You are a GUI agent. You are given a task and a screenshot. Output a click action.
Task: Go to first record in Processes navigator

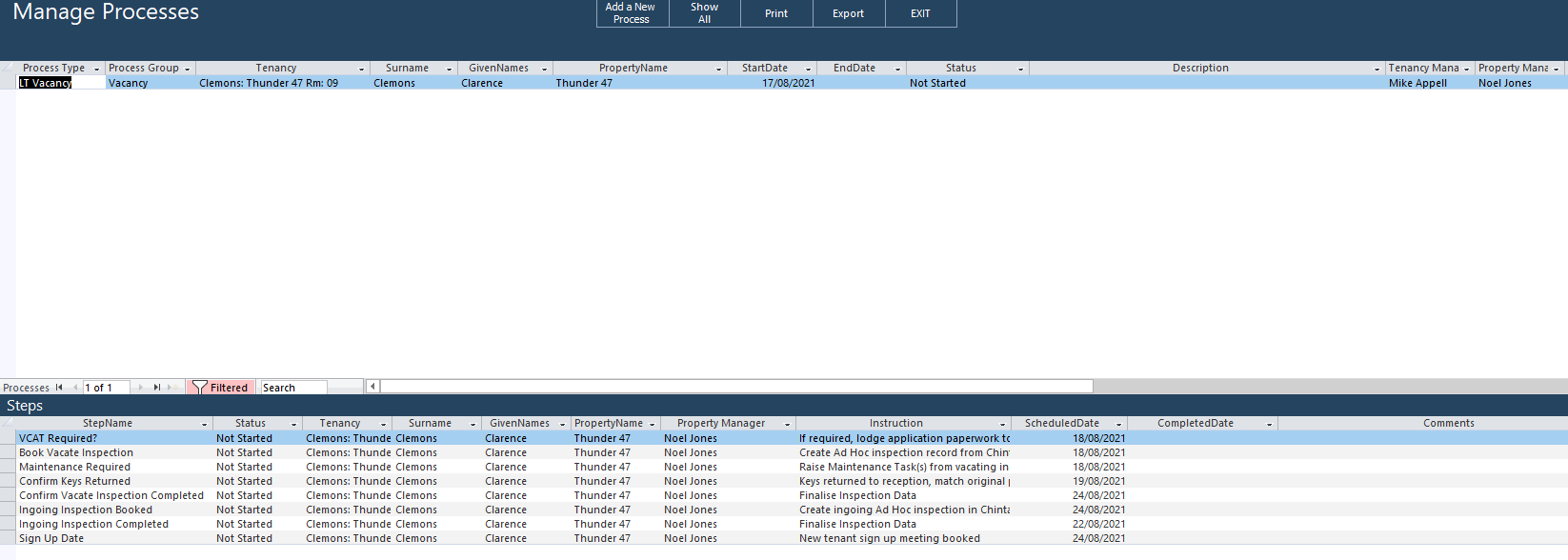pos(59,388)
